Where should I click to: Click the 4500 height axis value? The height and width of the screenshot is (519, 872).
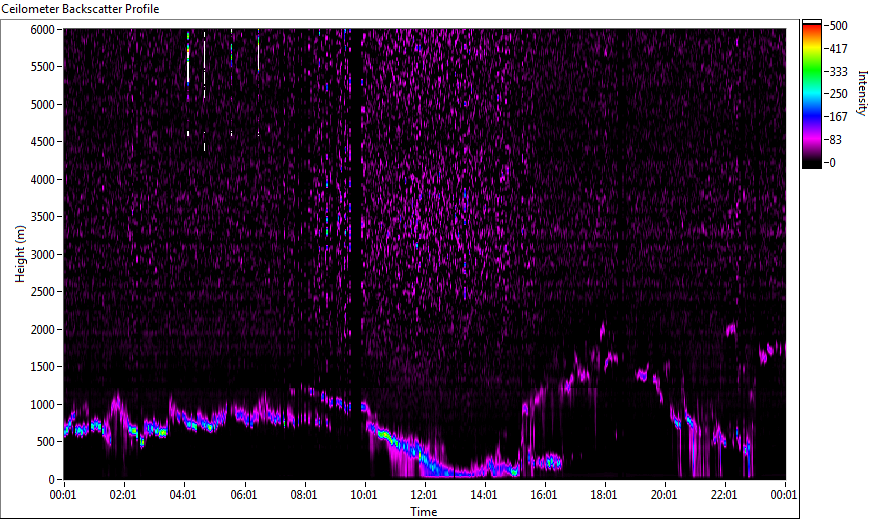point(43,142)
